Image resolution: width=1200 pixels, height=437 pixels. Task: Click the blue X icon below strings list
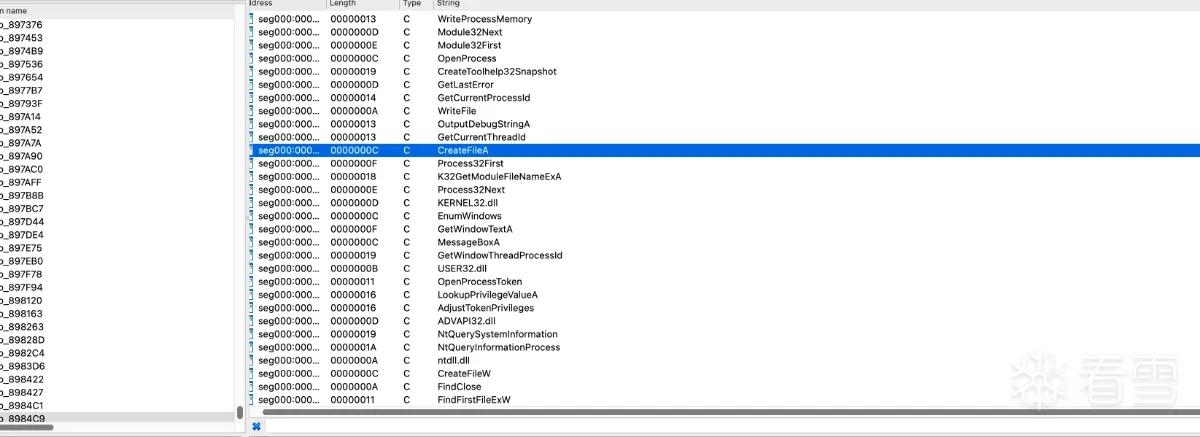tap(256, 426)
